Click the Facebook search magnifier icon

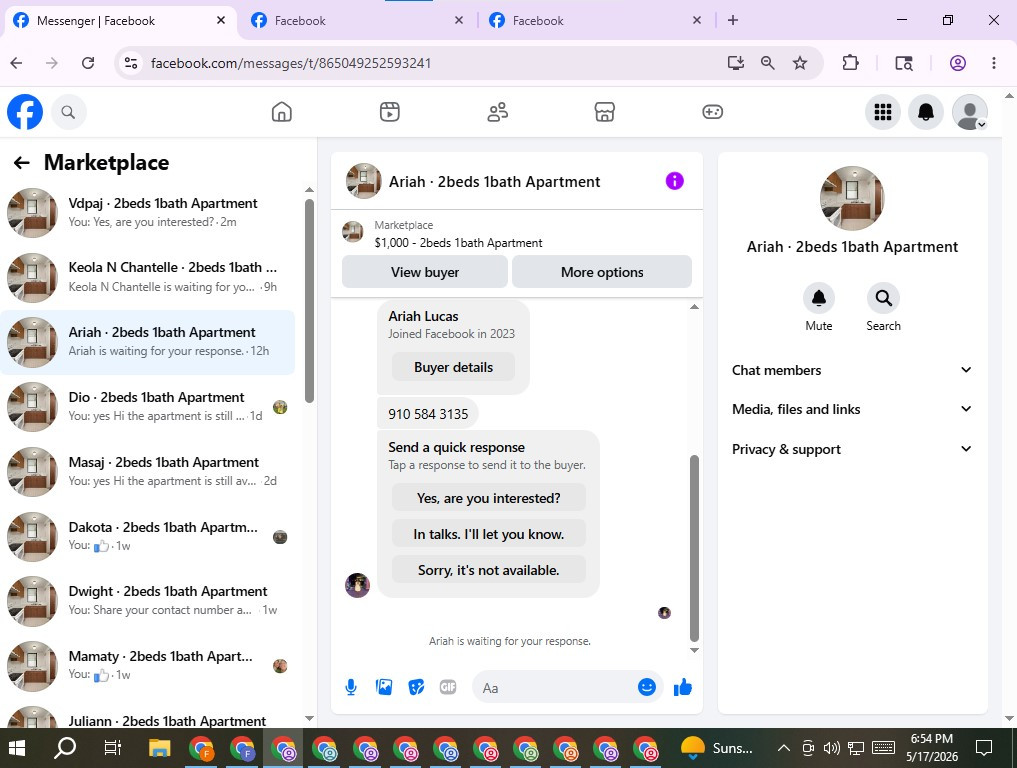(x=68, y=112)
